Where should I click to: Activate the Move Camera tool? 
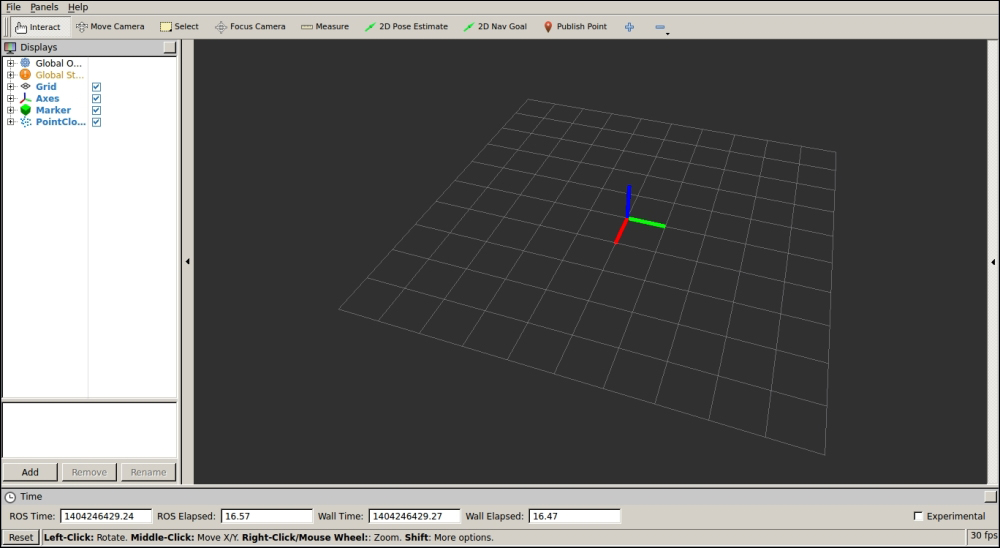tap(110, 27)
